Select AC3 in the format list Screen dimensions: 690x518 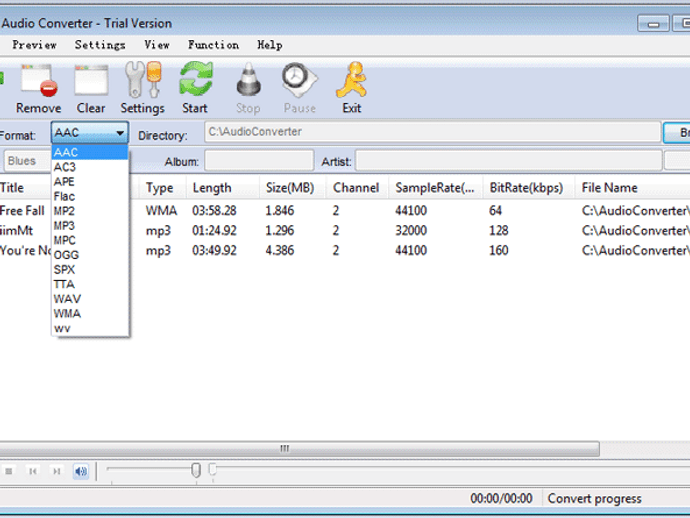(90, 167)
